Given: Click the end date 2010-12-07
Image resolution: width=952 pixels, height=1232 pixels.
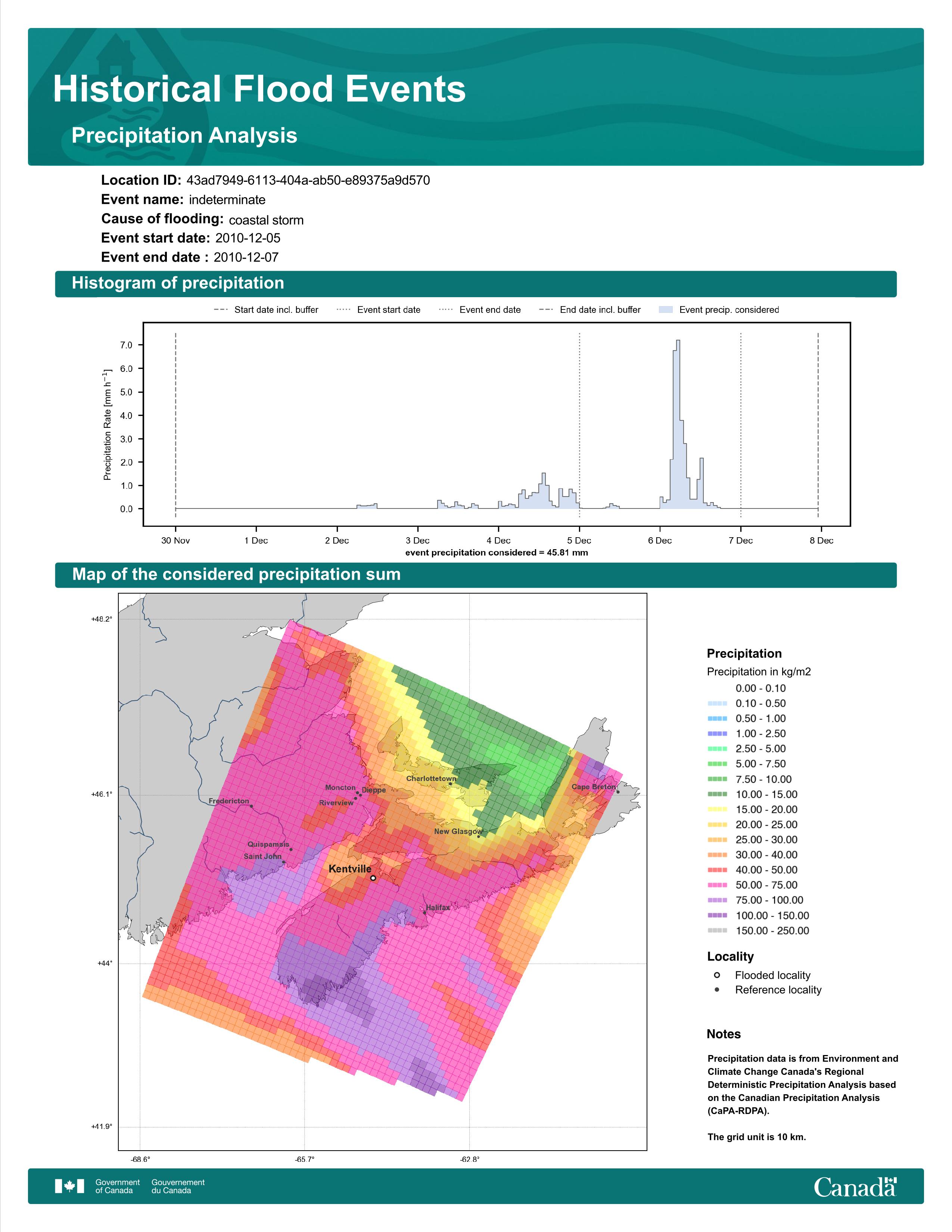Looking at the screenshot, I should (246, 257).
